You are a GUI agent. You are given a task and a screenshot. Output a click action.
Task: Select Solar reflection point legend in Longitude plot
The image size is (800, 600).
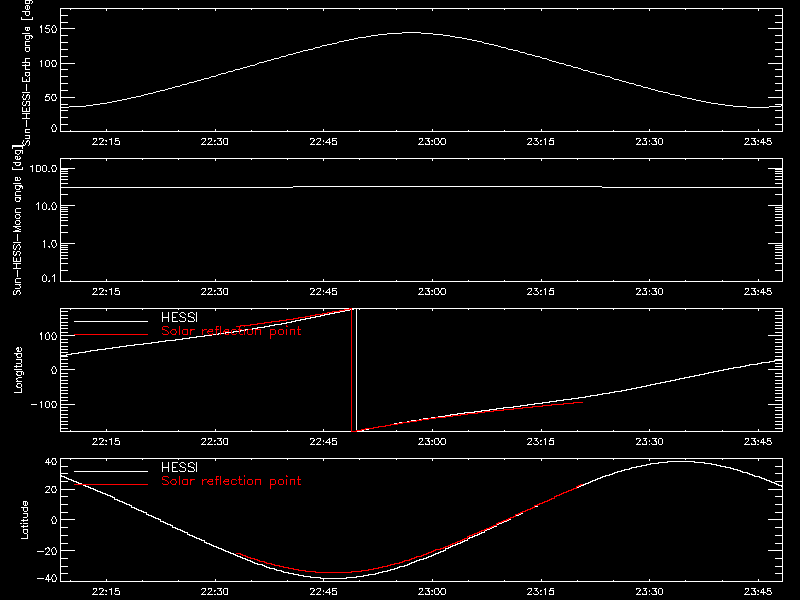click(x=231, y=331)
